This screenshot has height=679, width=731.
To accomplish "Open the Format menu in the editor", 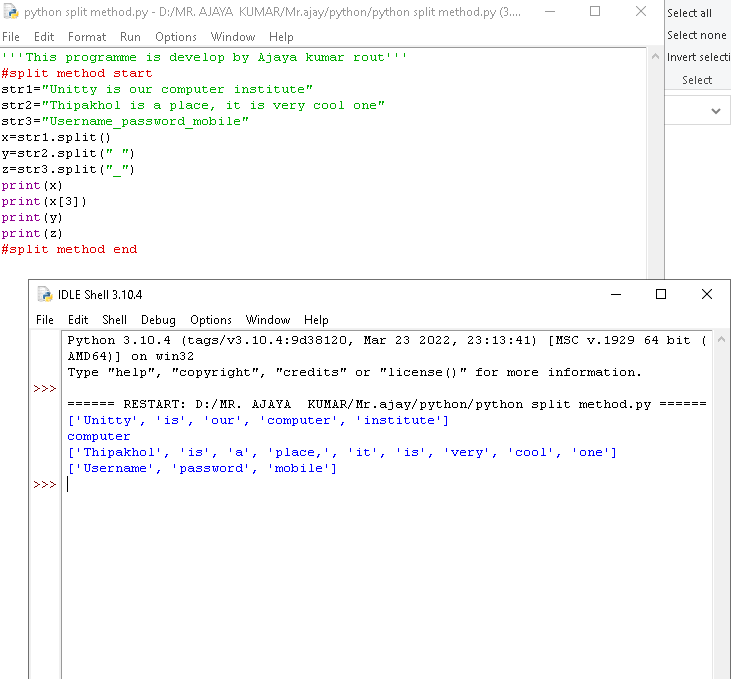I will [87, 37].
